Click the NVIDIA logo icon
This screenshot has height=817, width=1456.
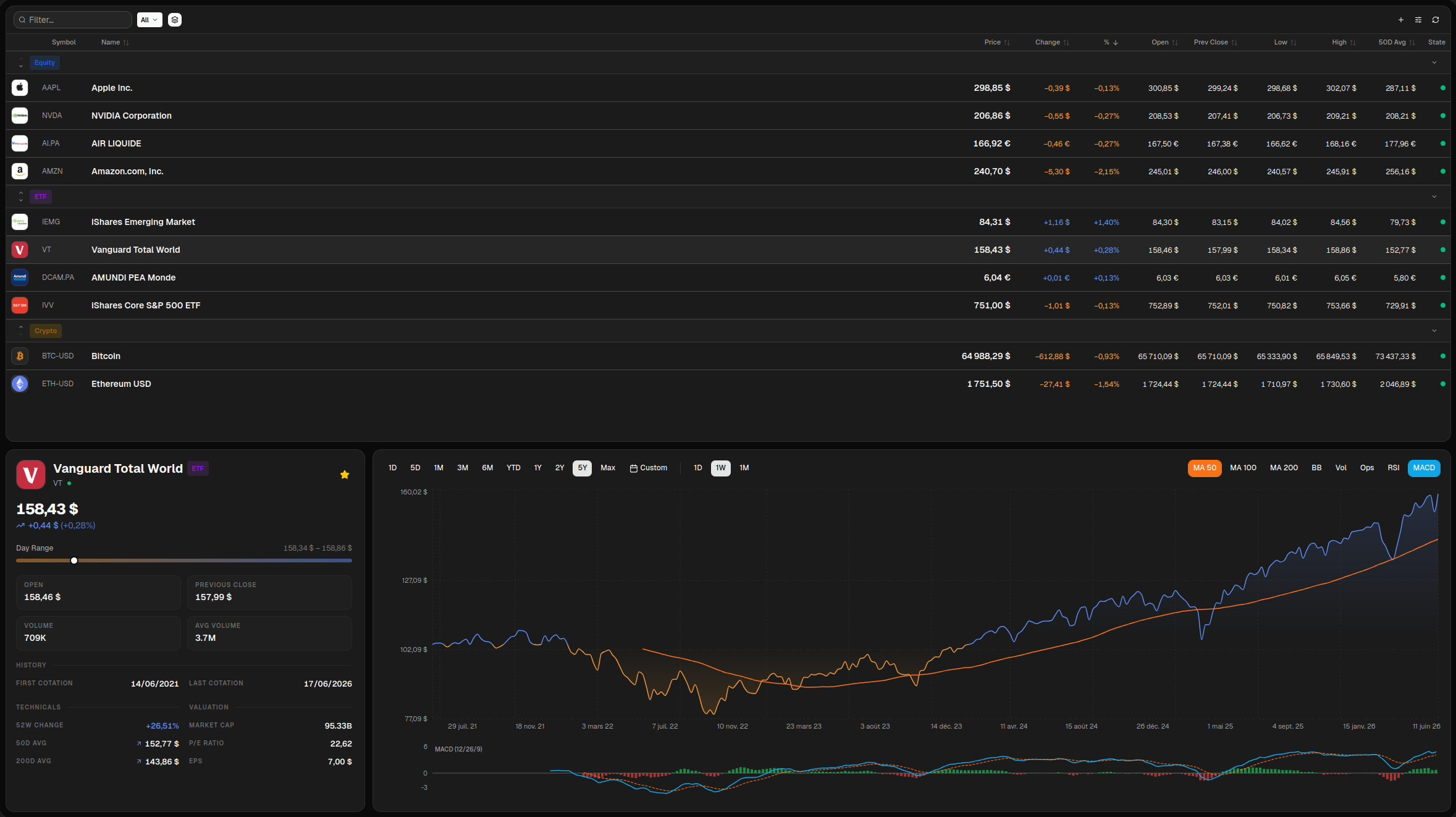click(x=20, y=116)
